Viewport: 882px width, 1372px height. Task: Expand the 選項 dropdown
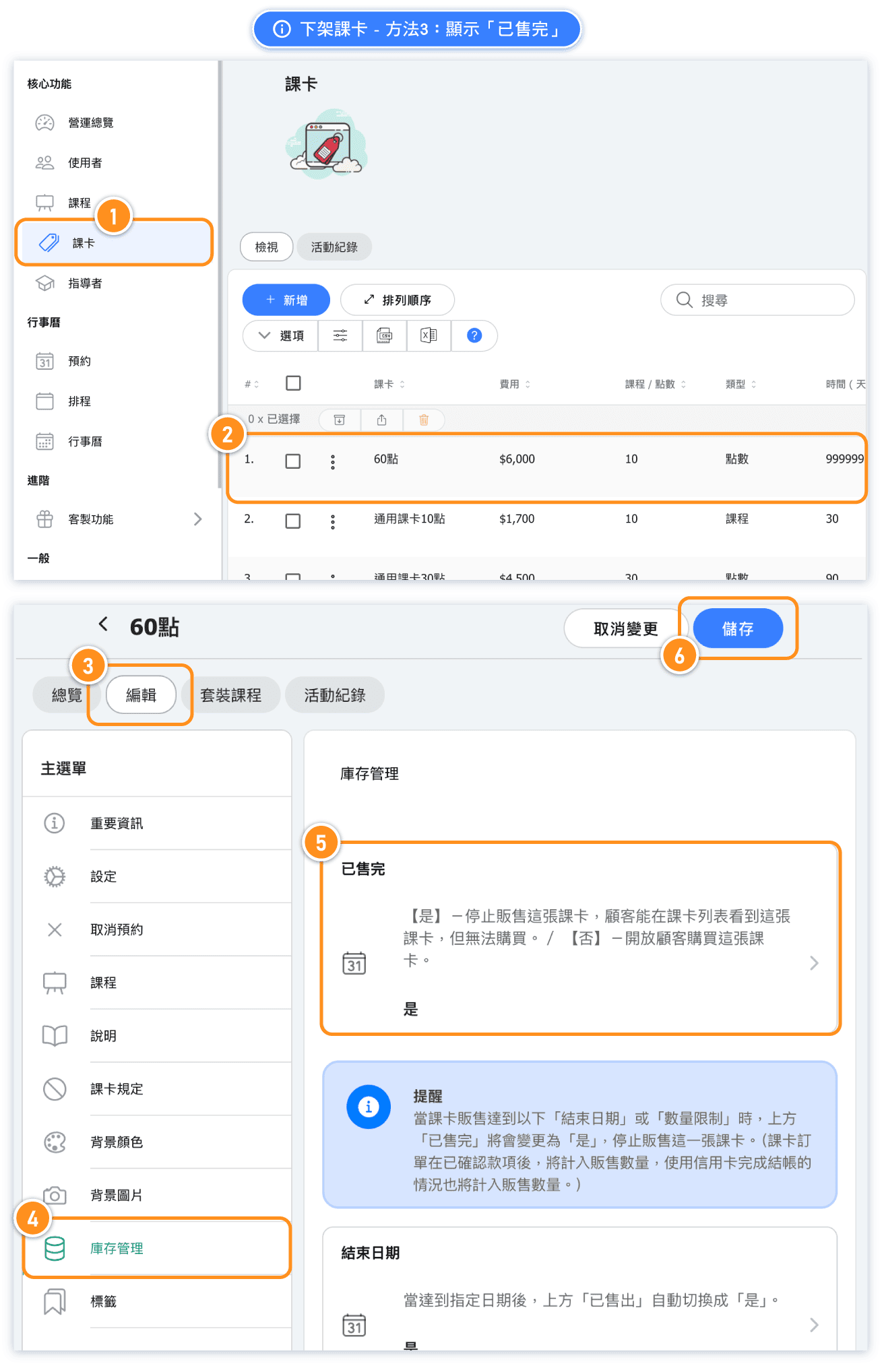click(281, 335)
